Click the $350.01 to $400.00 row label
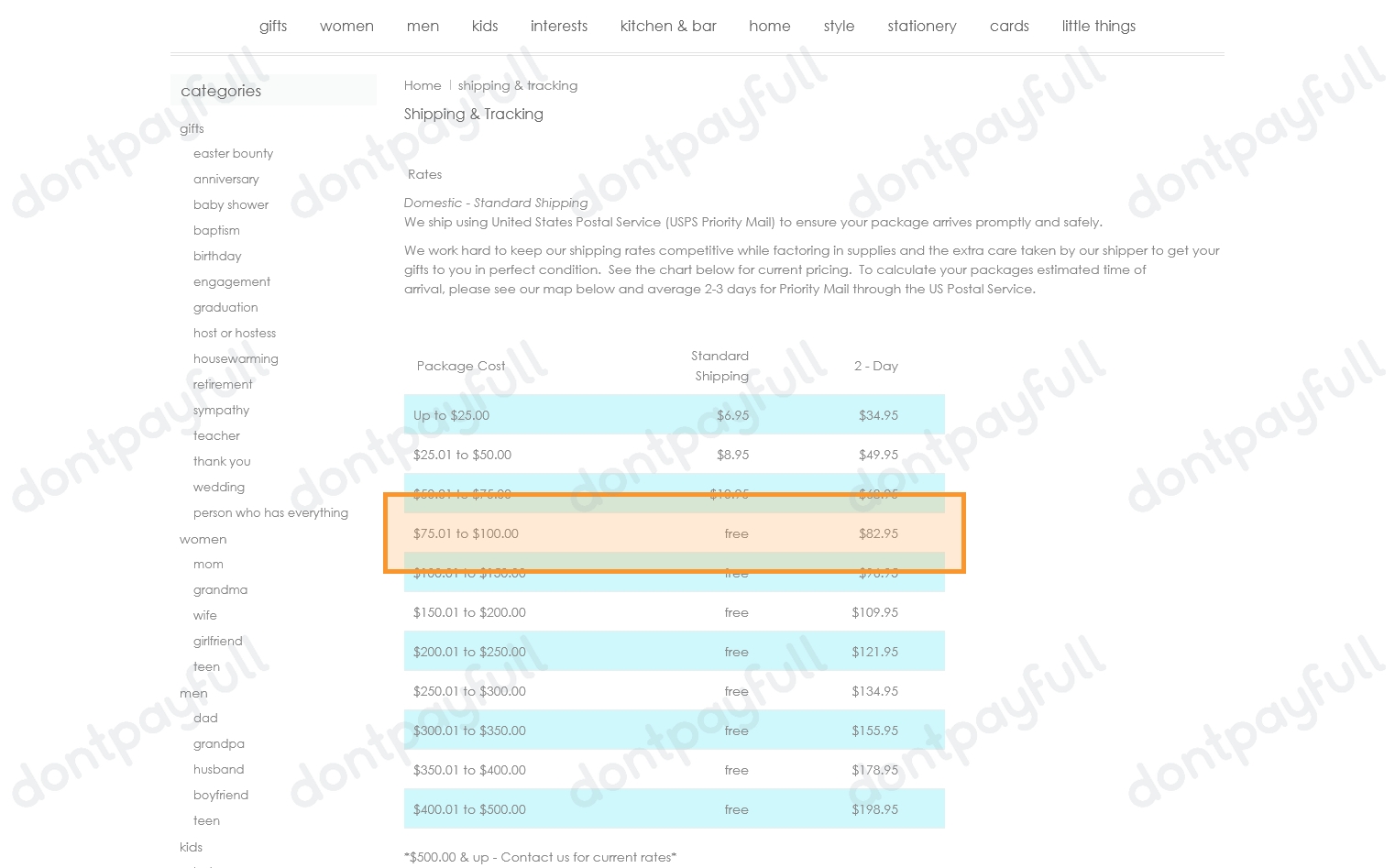Screen dimensions: 1395x868 coord(469,770)
